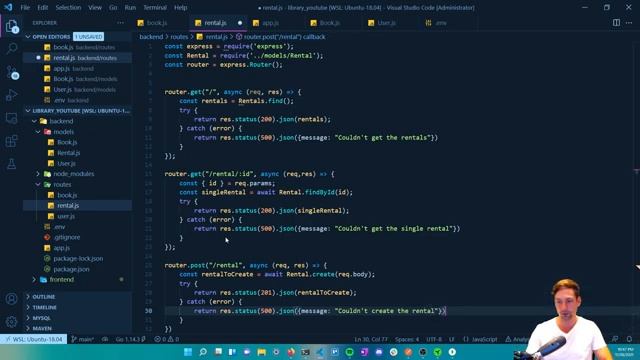Open package.json in the file tree
Image resolution: width=640 pixels, height=360 pixels.
pyautogui.click(x=71, y=269)
